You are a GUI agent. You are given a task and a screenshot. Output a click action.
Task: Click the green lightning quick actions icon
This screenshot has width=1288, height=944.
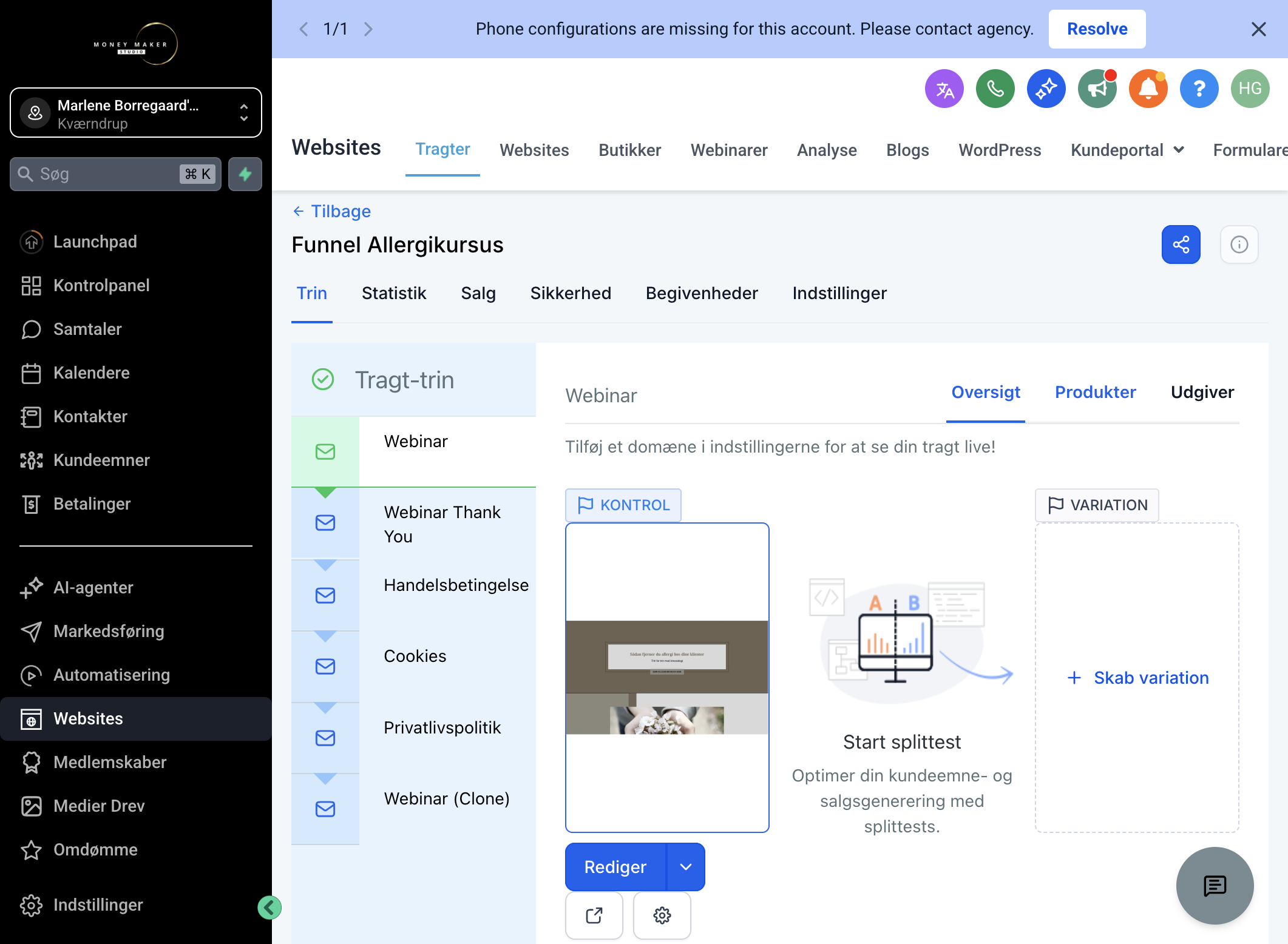pos(245,174)
